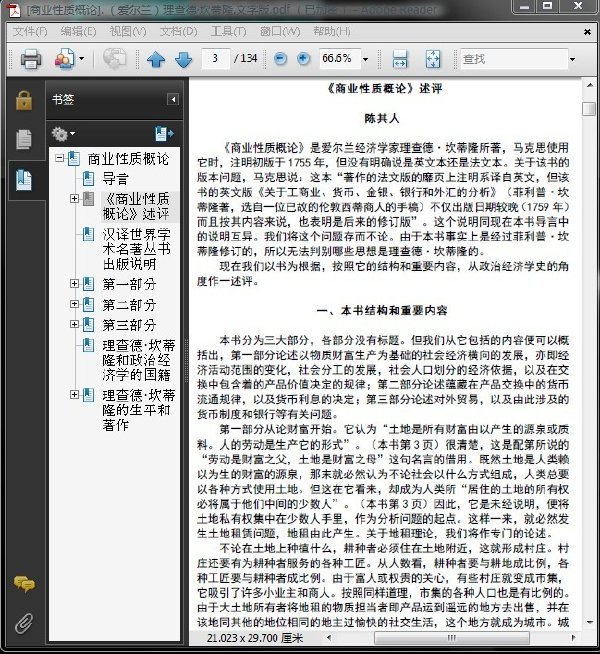Collapse the 书签 panel with arrow button
Viewport: 600px width, 654px height.
pyautogui.click(x=173, y=99)
